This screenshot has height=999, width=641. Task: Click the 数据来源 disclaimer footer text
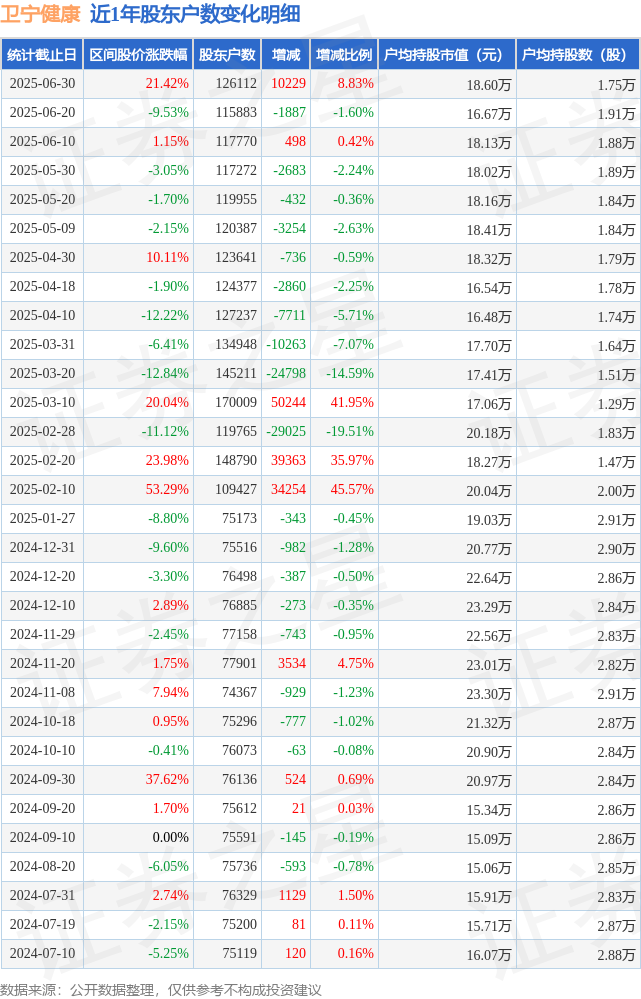[161, 989]
